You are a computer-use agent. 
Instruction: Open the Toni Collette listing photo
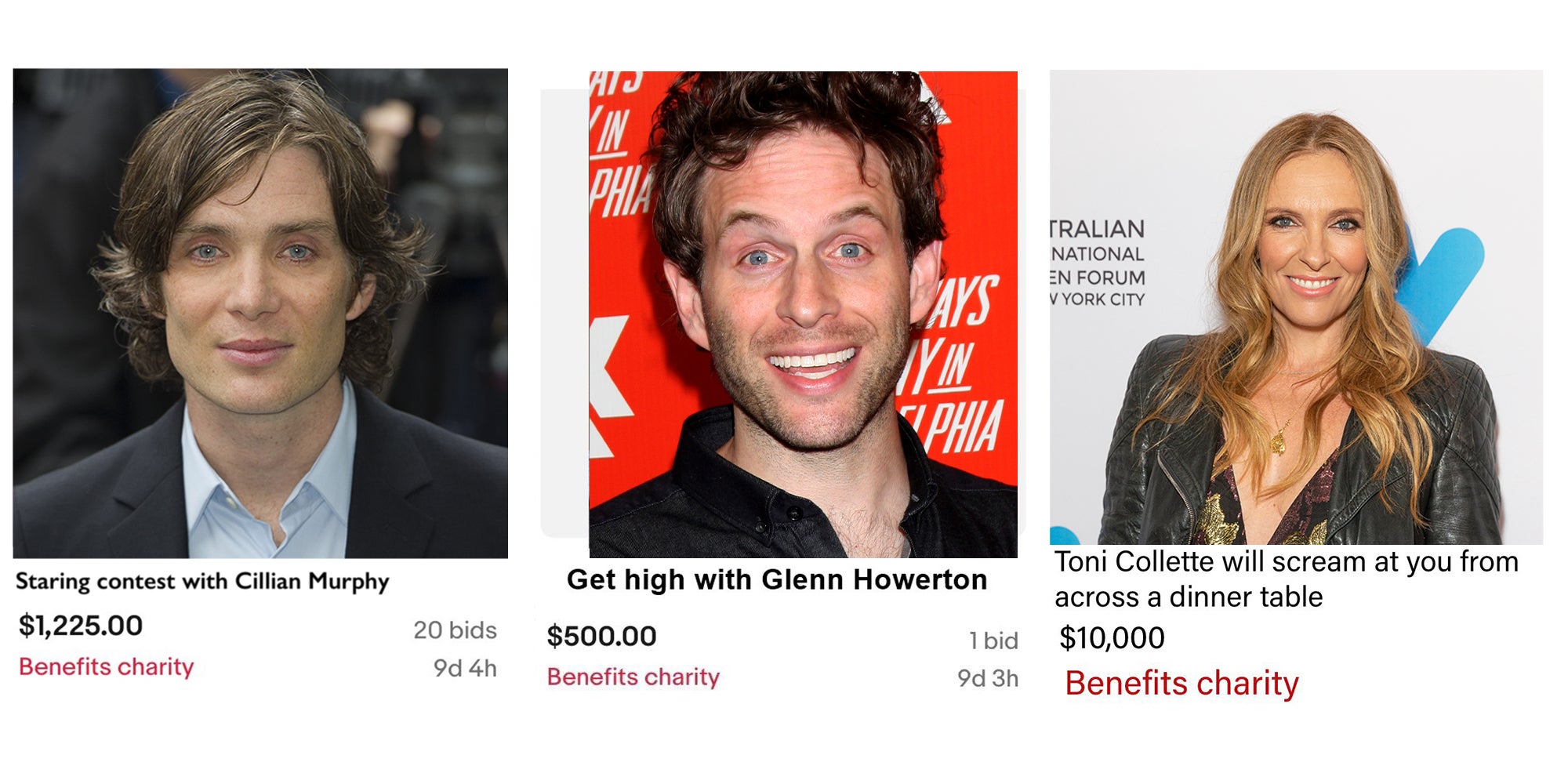tap(1296, 307)
